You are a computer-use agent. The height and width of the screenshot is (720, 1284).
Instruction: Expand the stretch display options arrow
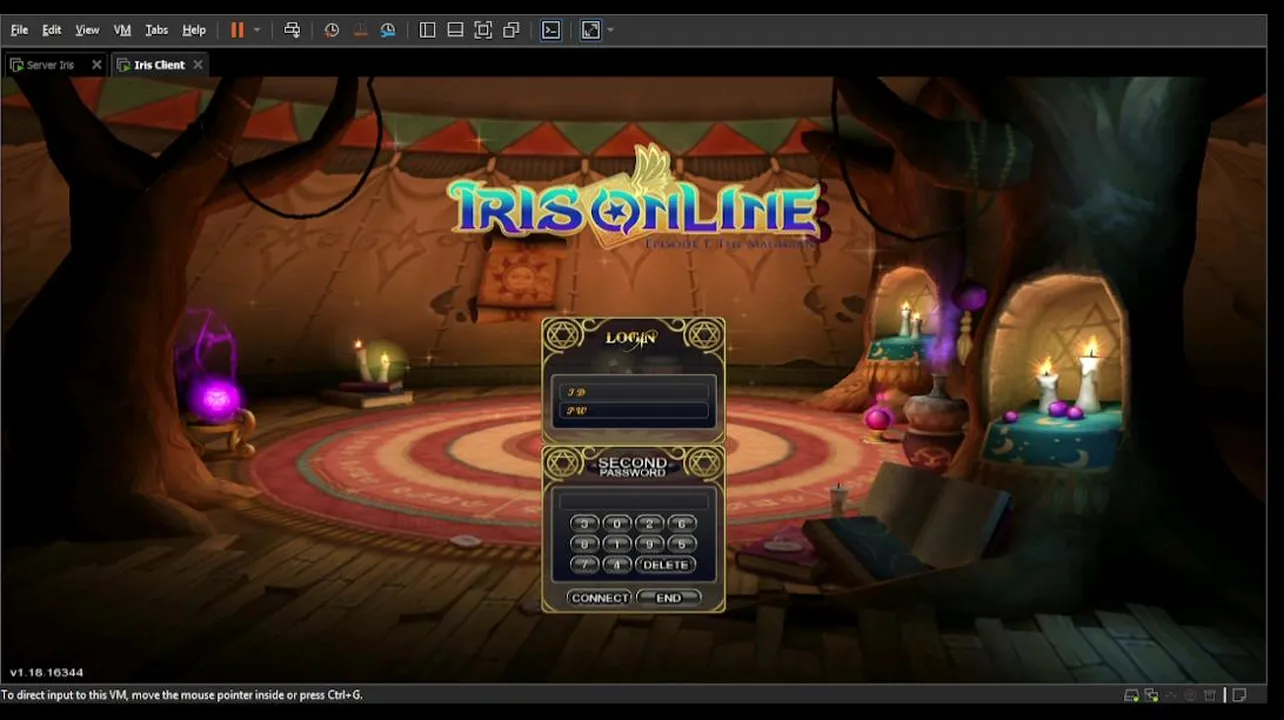(x=611, y=30)
